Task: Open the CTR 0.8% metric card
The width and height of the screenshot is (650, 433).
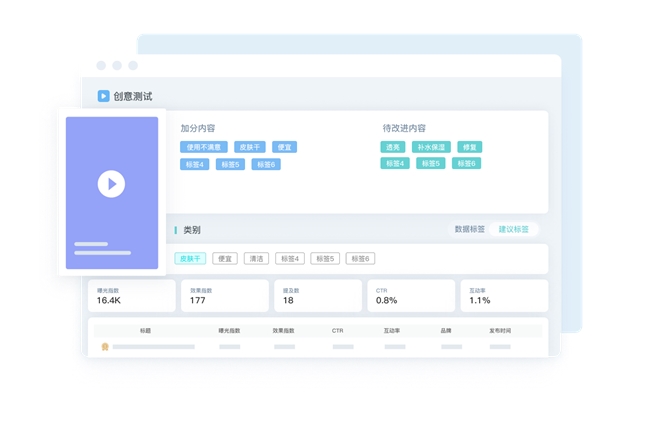Action: [x=411, y=296]
